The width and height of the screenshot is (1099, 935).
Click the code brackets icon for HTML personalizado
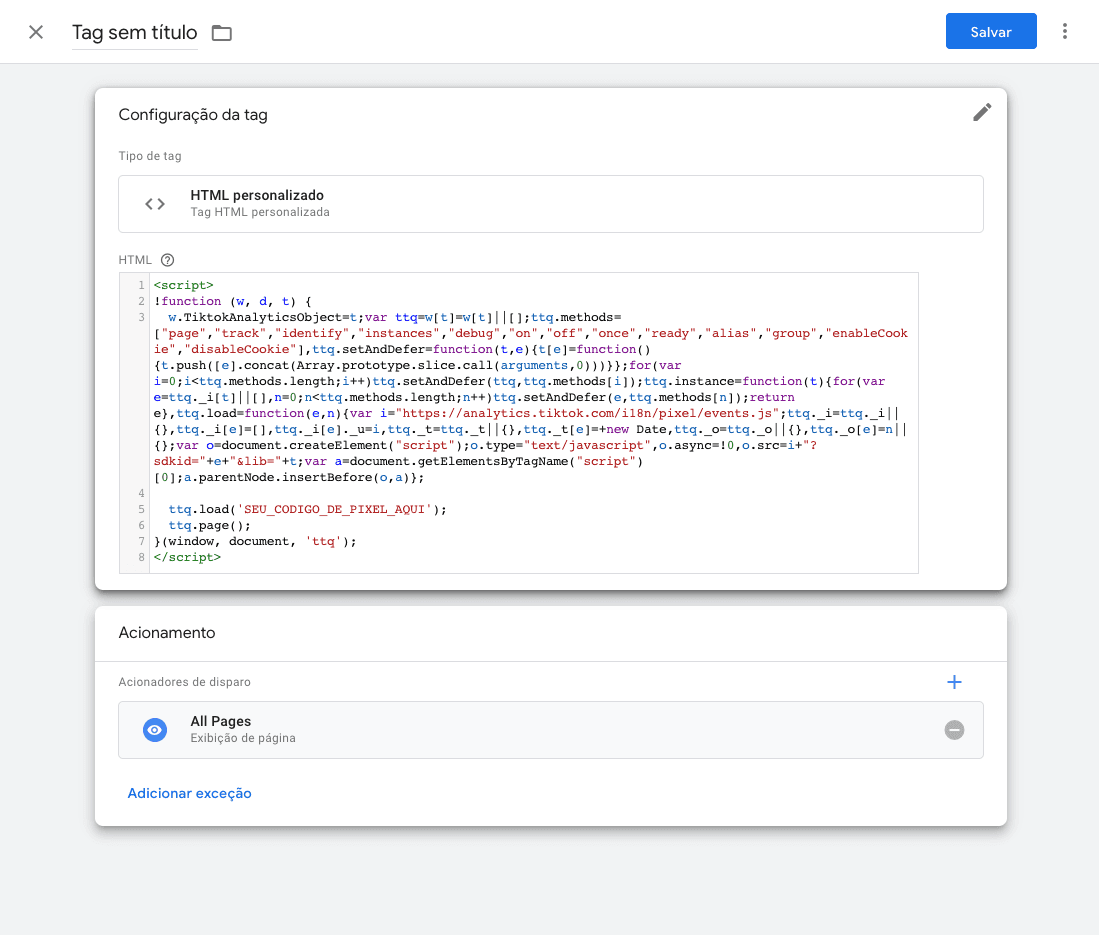click(155, 204)
